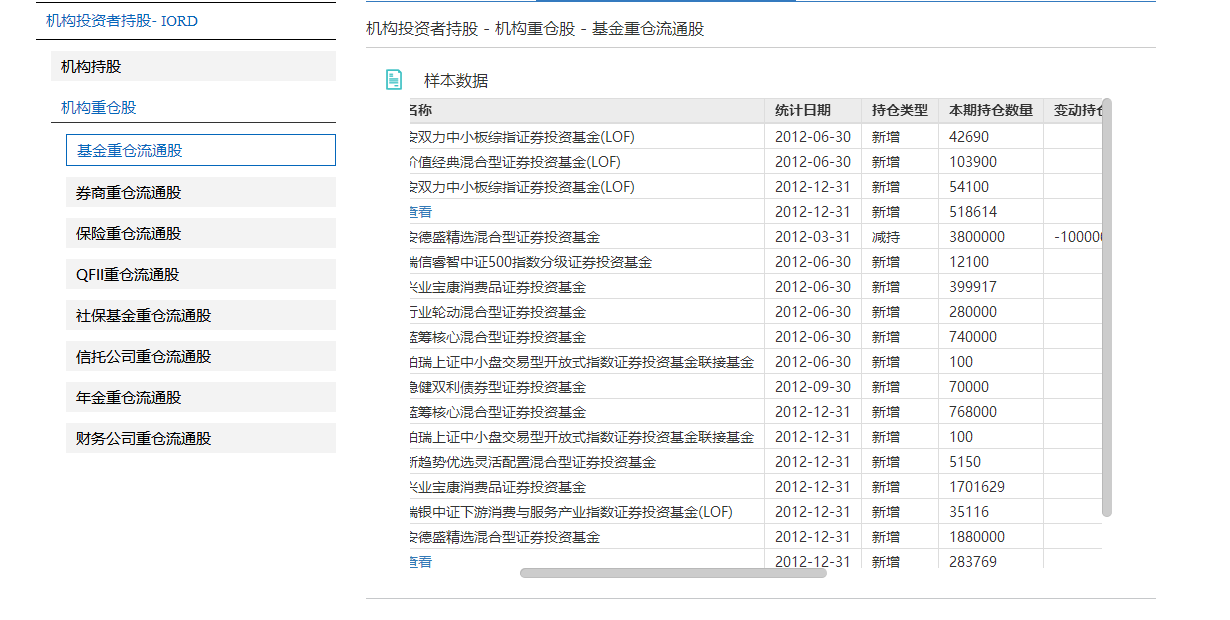Select 基金重仓流通股 menu item
This screenshot has height=620, width=1230.
click(201, 150)
